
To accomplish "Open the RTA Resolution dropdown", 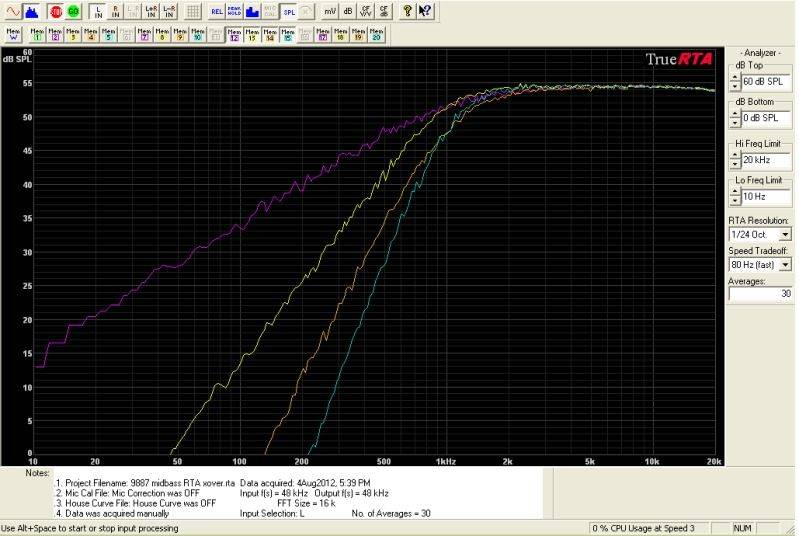I will pos(785,235).
